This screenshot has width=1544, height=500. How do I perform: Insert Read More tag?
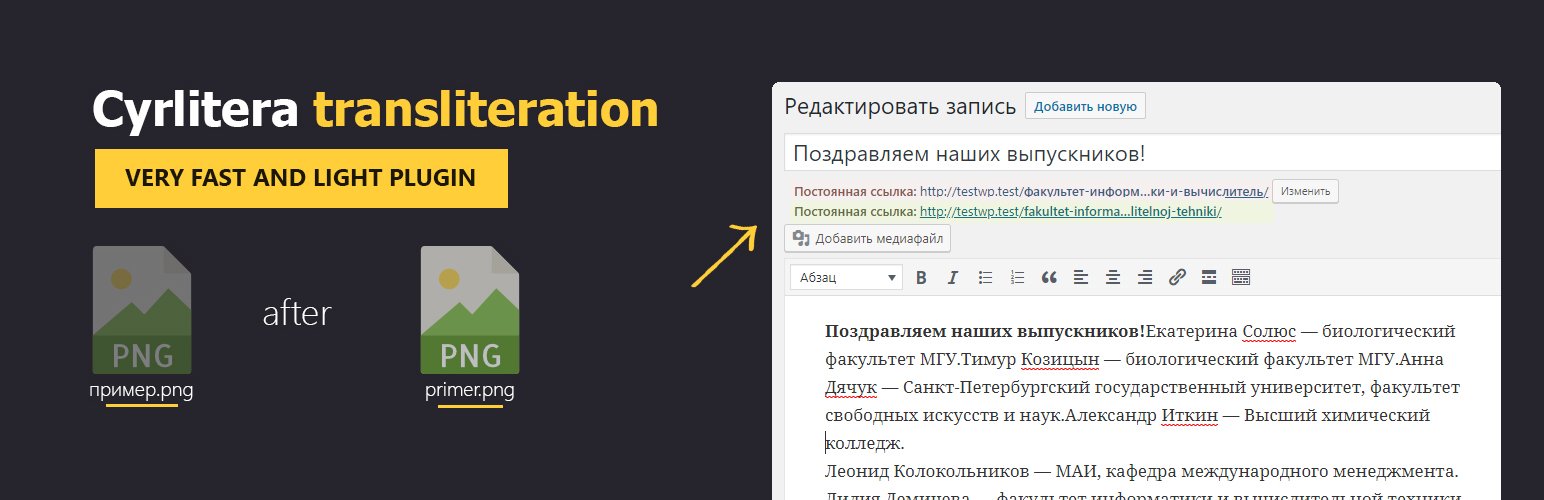tap(1209, 277)
